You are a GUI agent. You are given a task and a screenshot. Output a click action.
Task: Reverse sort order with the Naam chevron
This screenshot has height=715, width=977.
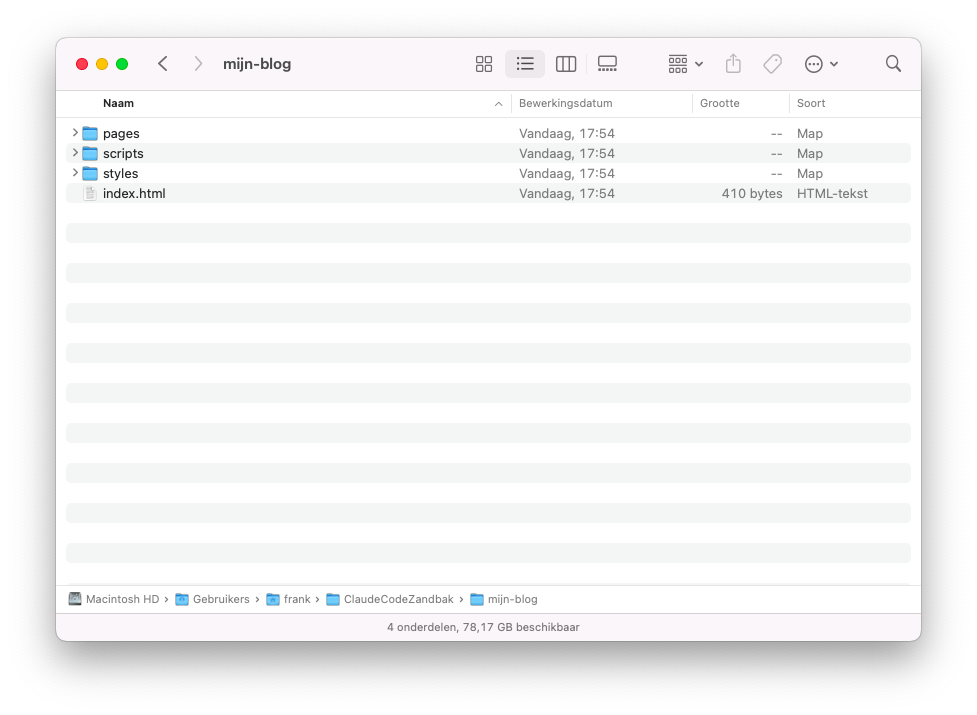coord(498,103)
